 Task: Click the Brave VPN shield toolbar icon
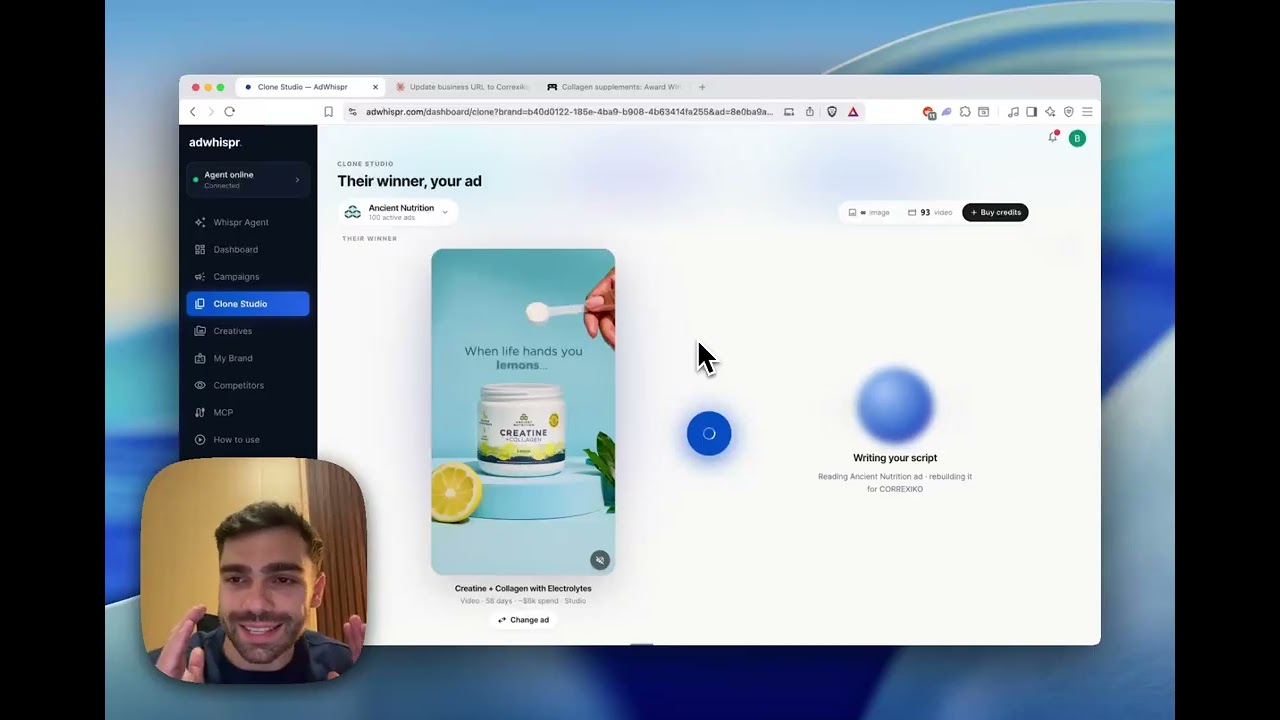pos(1069,112)
